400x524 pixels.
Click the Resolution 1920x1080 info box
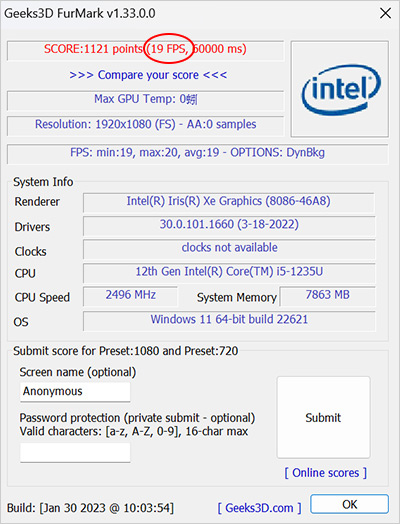point(145,126)
